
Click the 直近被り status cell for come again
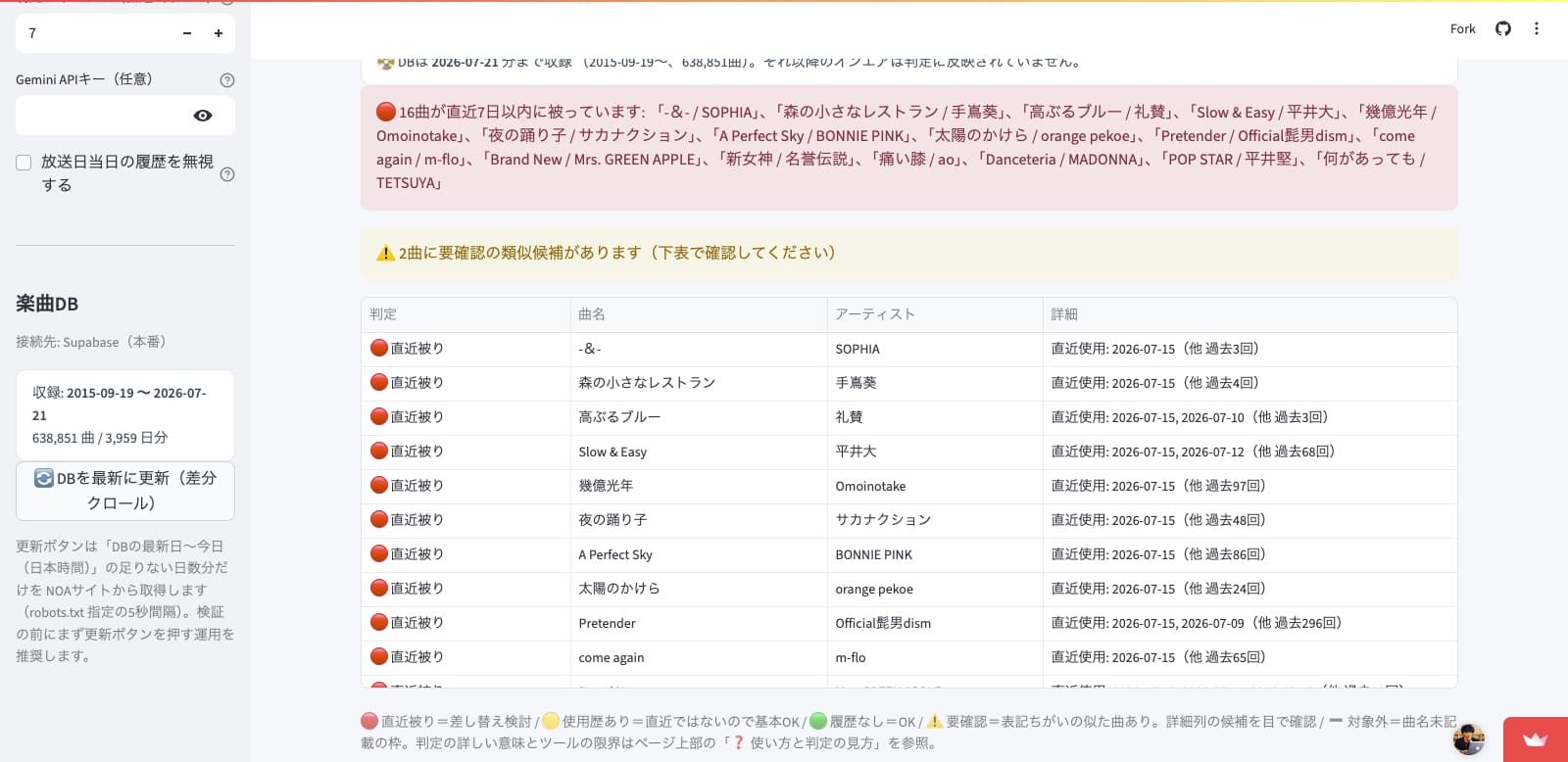pos(465,657)
